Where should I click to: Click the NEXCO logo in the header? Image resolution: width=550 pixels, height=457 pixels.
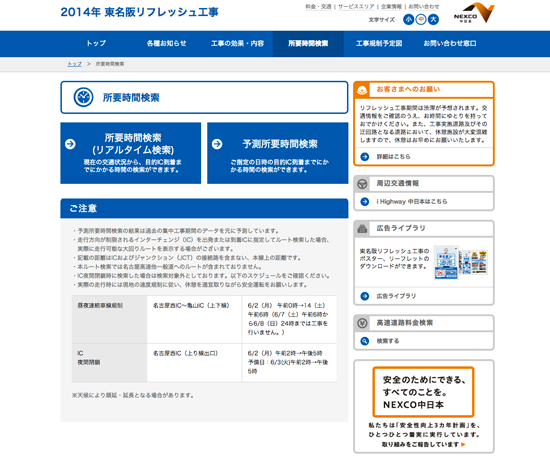pyautogui.click(x=474, y=13)
